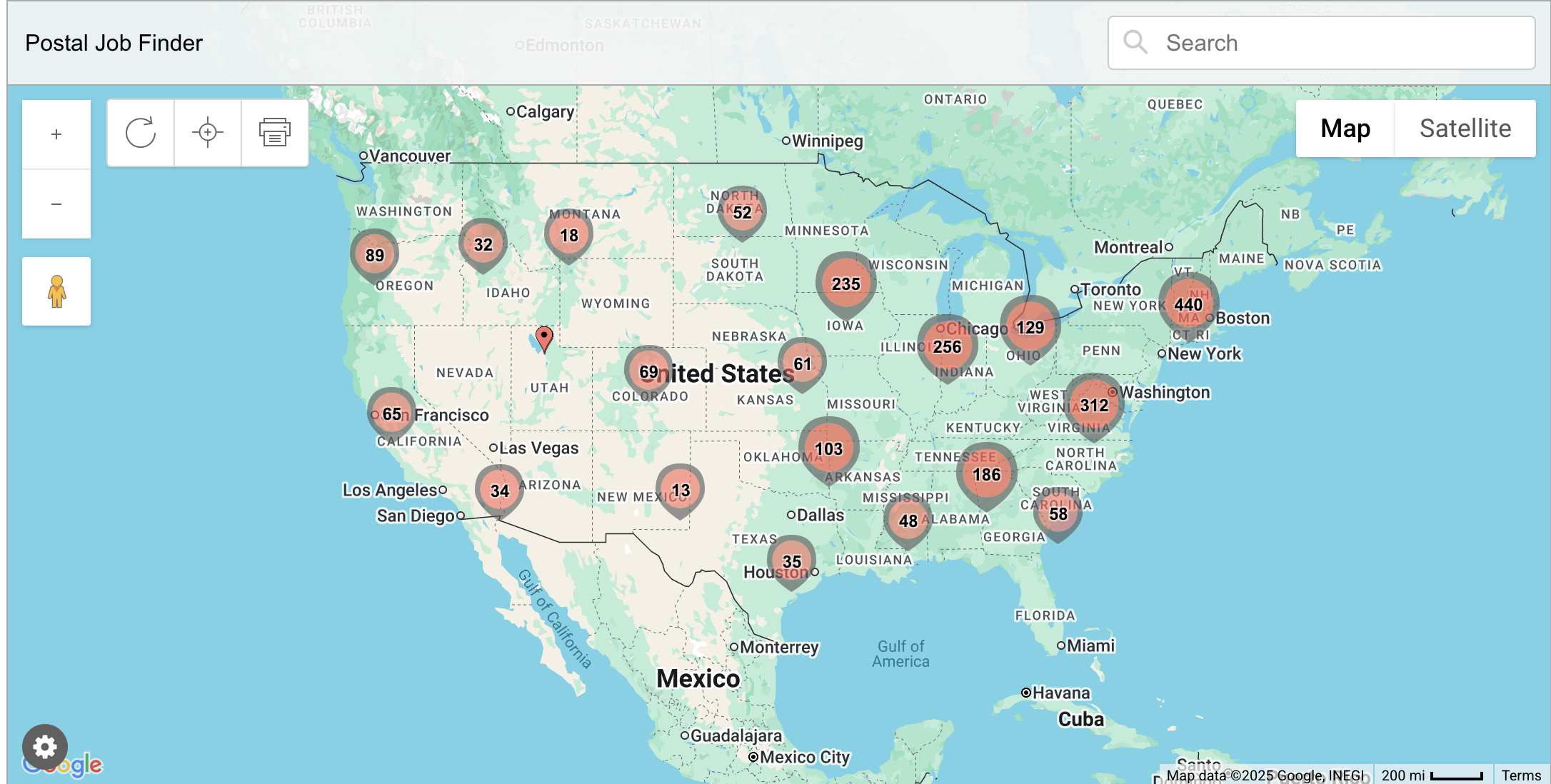Click the Toronto city label
This screenshot has height=784, width=1551.
[1110, 289]
